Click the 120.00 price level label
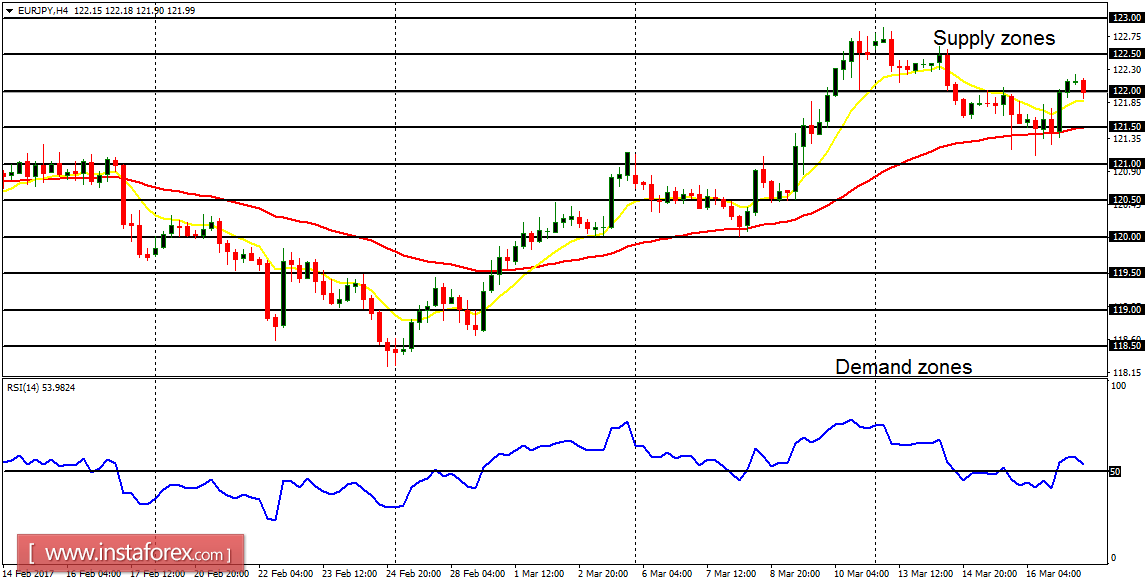This screenshot has width=1147, height=585. tap(1126, 237)
